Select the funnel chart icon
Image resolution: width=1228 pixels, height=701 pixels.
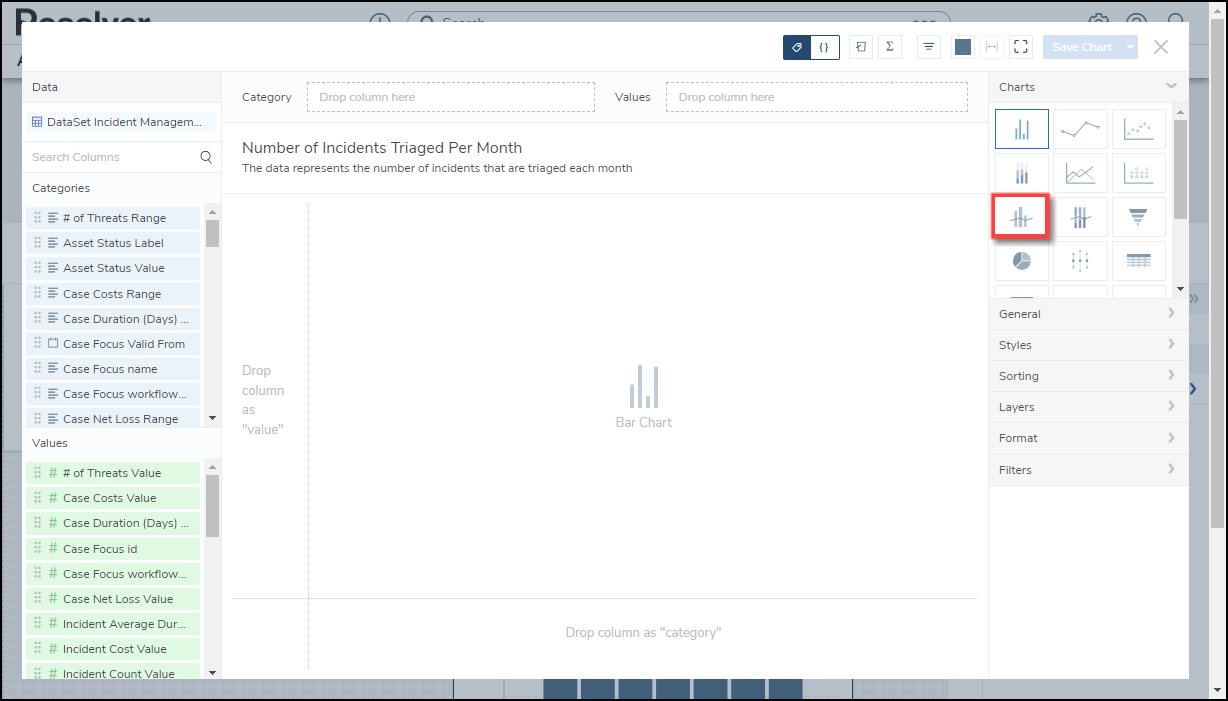pos(1138,217)
